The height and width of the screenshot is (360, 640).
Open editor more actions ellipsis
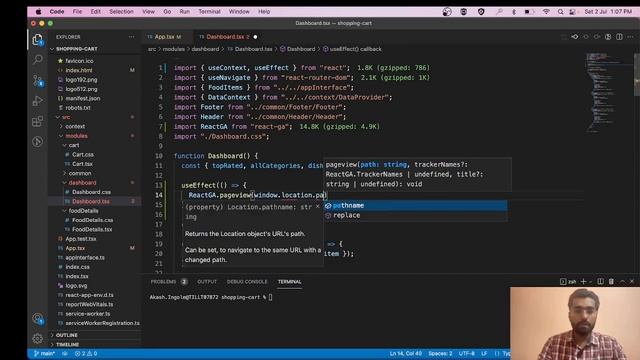tap(631, 37)
